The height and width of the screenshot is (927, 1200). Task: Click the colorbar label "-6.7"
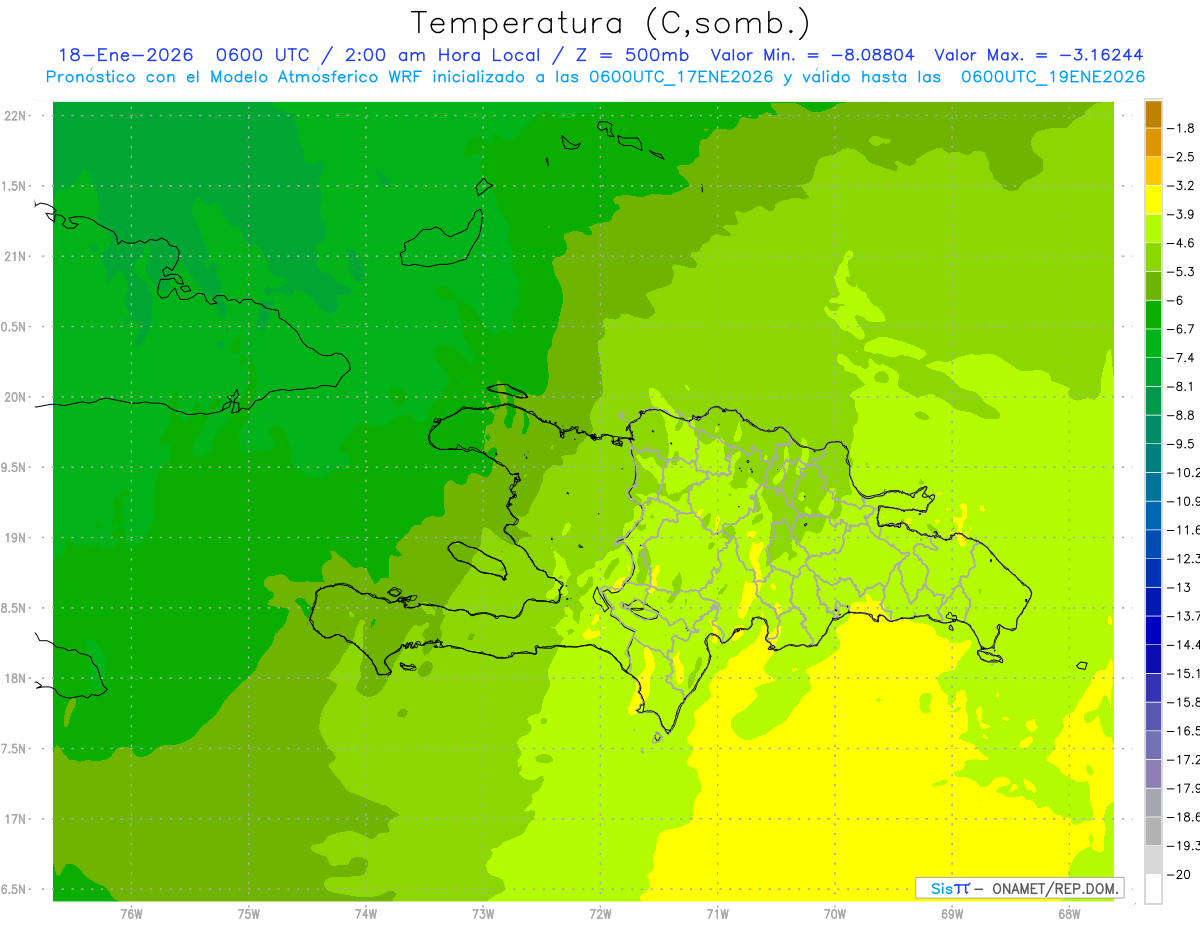point(1182,329)
